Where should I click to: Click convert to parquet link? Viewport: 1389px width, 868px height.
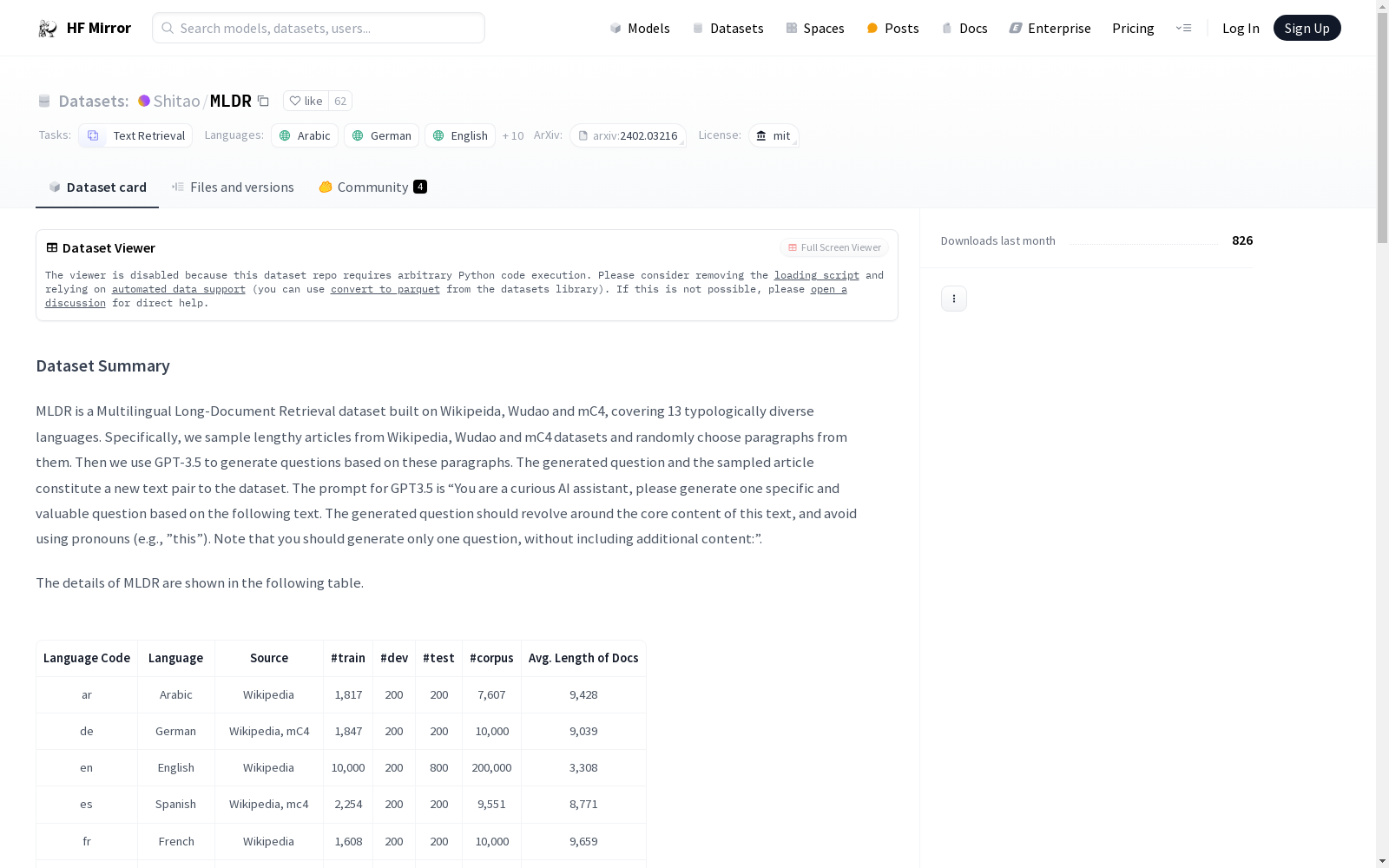(385, 289)
